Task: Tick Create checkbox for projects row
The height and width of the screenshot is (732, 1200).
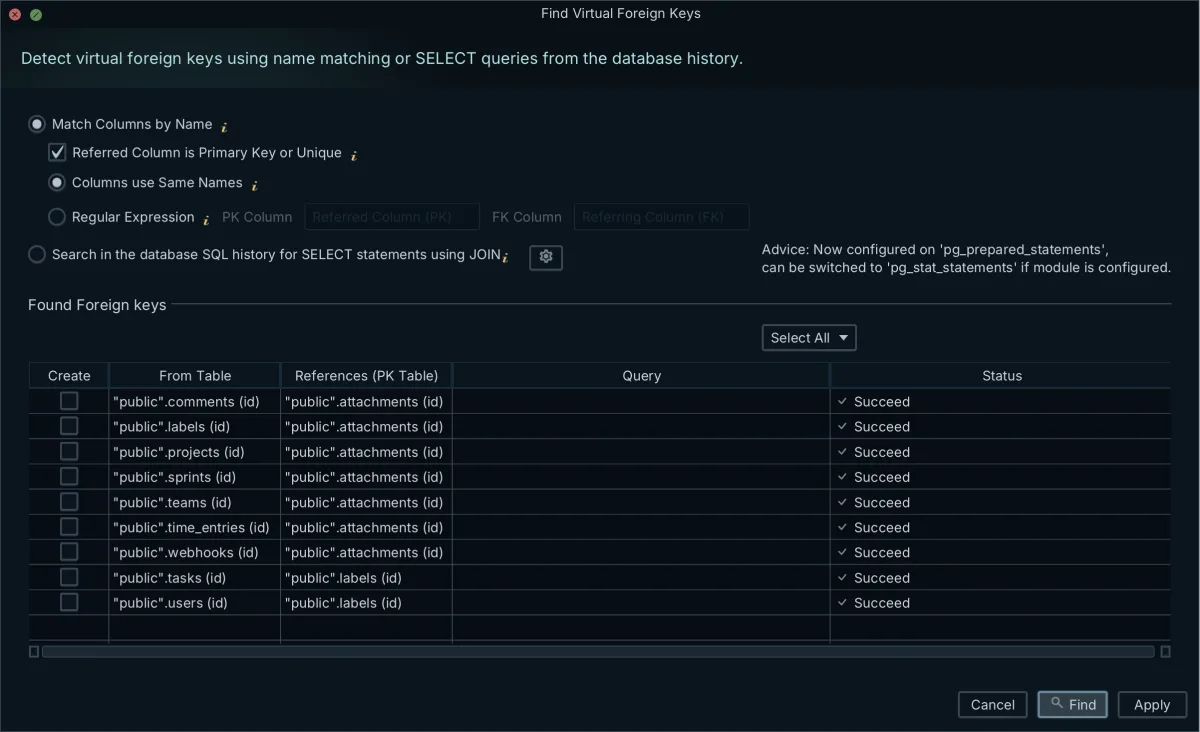Action: tap(69, 451)
